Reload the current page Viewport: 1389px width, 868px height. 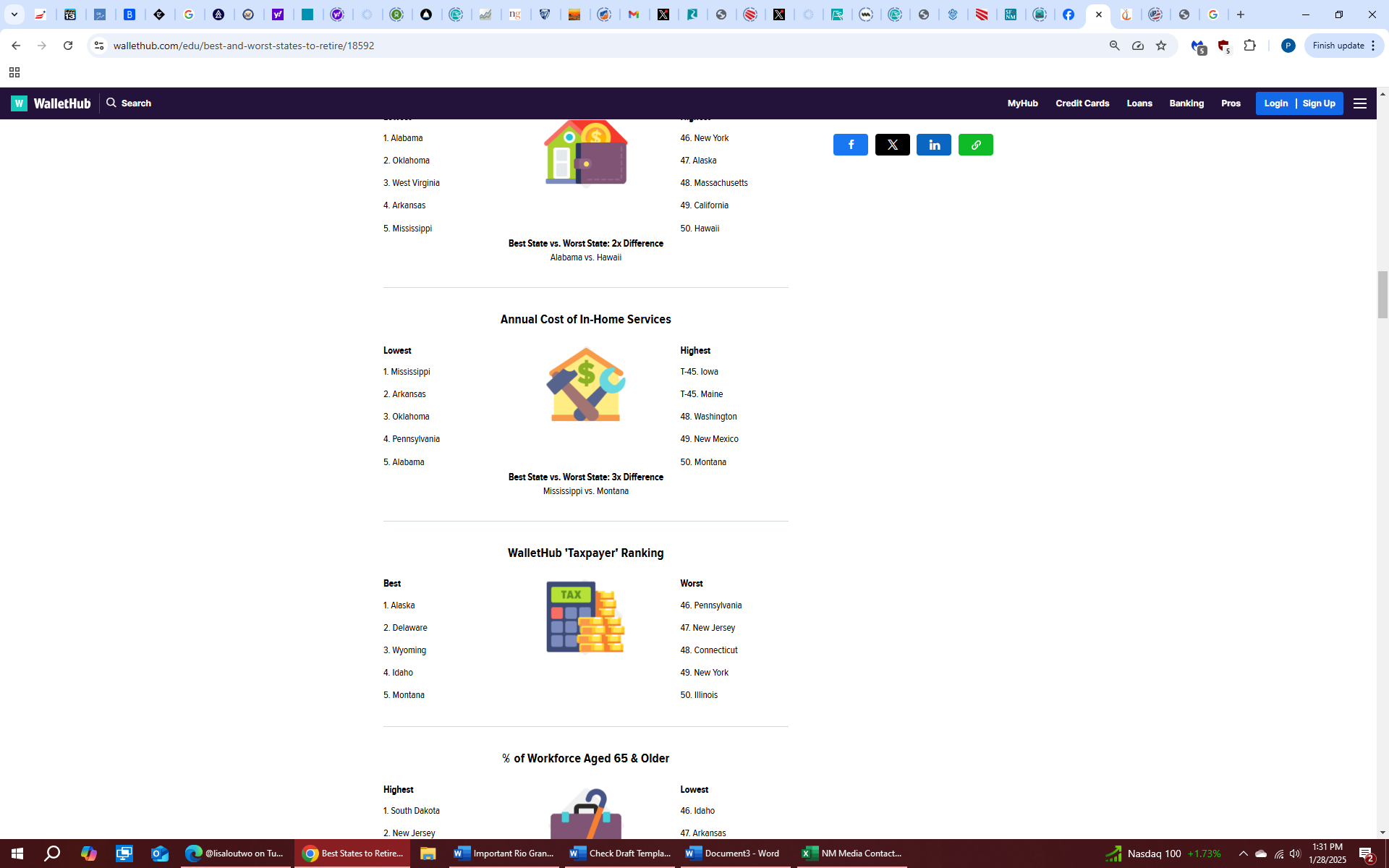68,46
